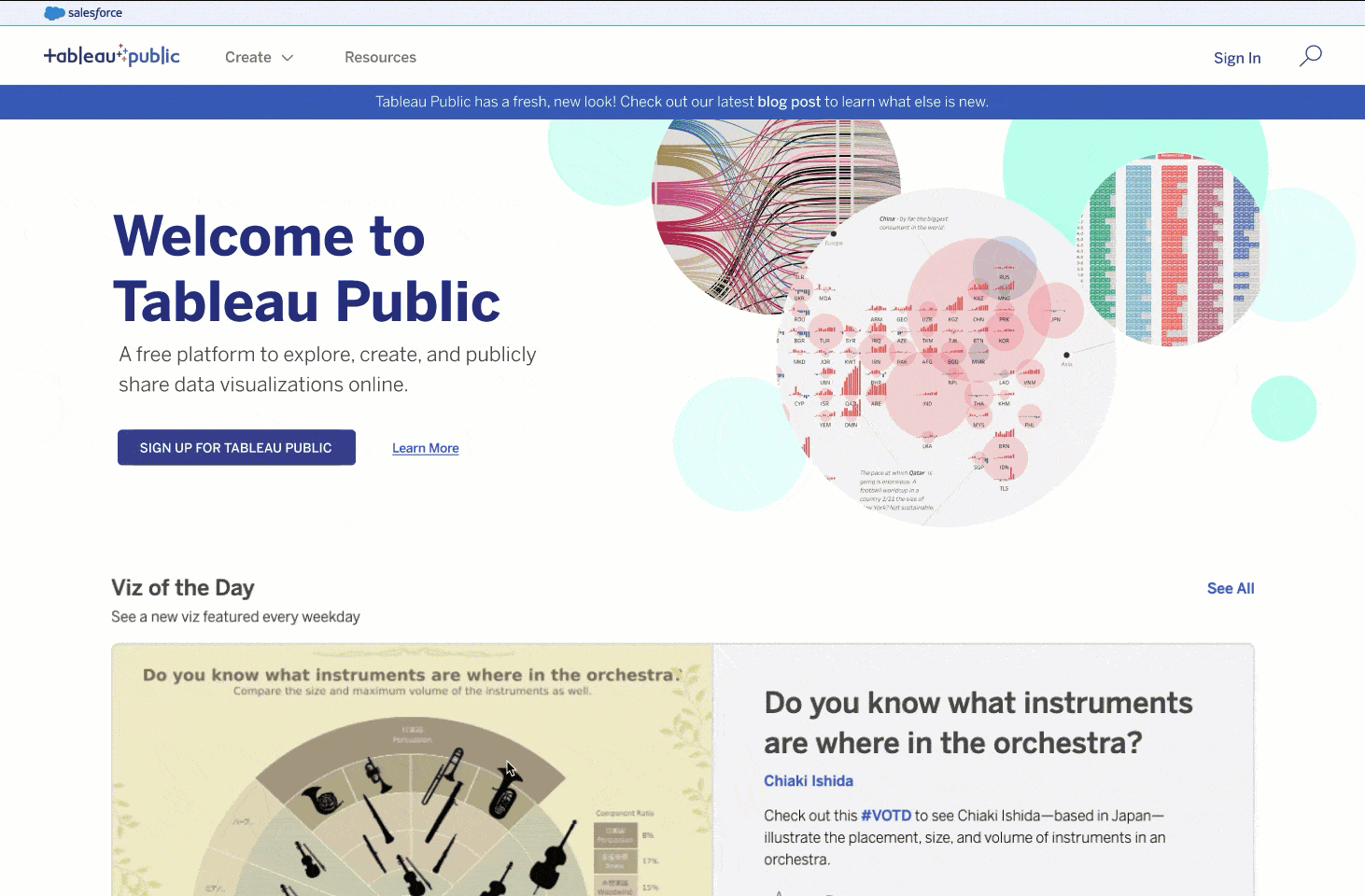Image resolution: width=1365 pixels, height=896 pixels.
Task: Click See All next to Viz of the Day
Action: point(1230,588)
